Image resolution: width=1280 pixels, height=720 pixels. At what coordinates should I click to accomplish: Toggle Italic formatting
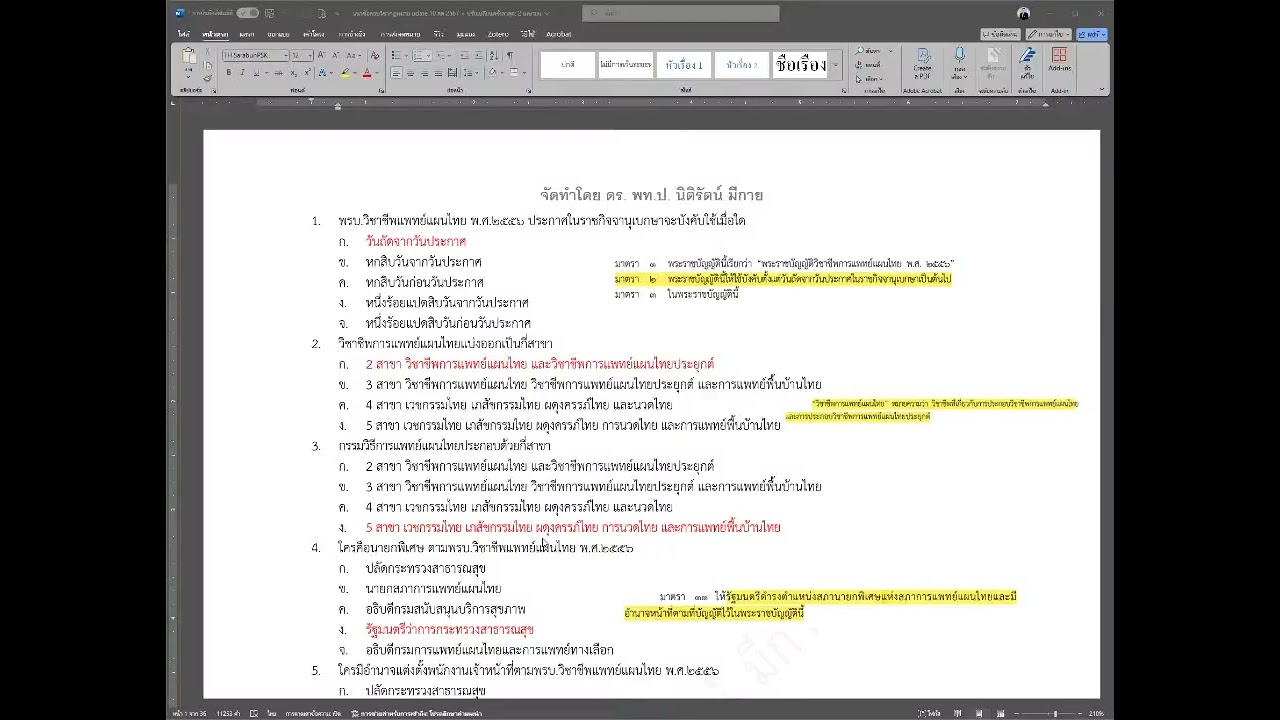pos(242,73)
